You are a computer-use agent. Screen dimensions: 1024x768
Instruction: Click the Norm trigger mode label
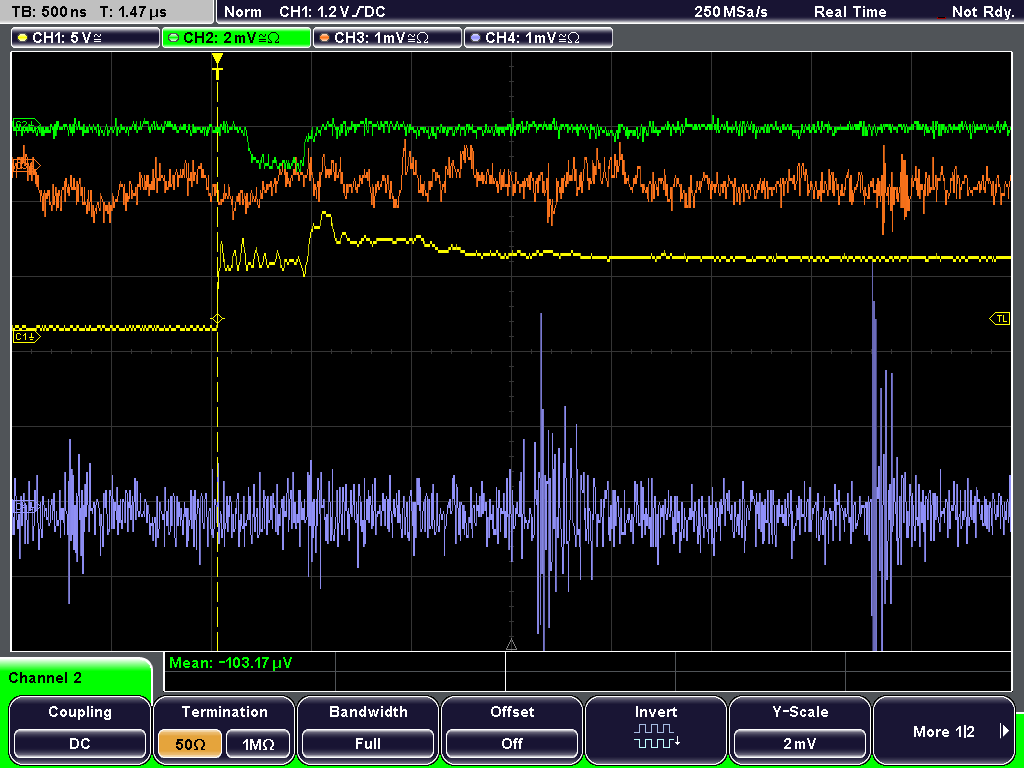[x=243, y=12]
